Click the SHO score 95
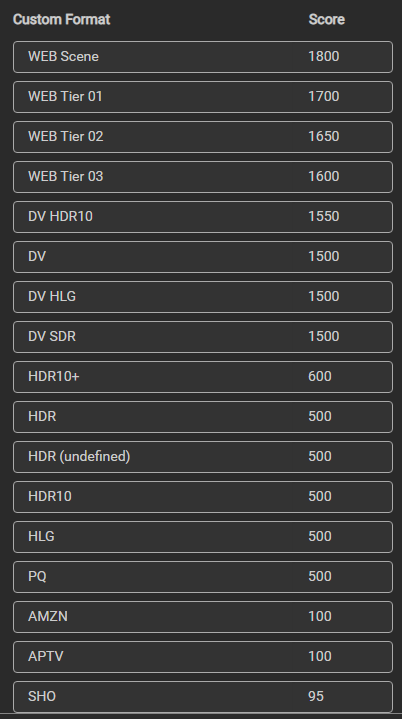The width and height of the screenshot is (402, 719). coord(316,697)
